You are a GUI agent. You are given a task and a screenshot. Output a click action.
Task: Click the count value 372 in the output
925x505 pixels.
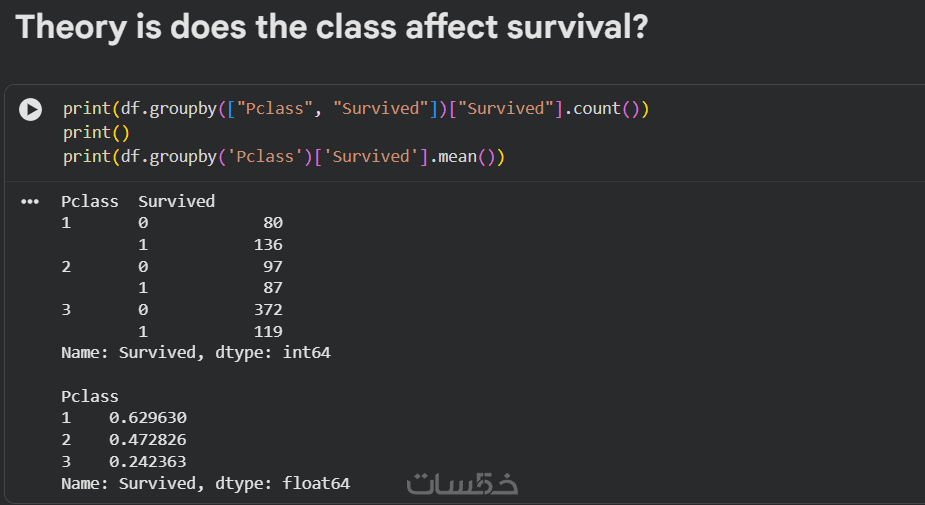[267, 309]
